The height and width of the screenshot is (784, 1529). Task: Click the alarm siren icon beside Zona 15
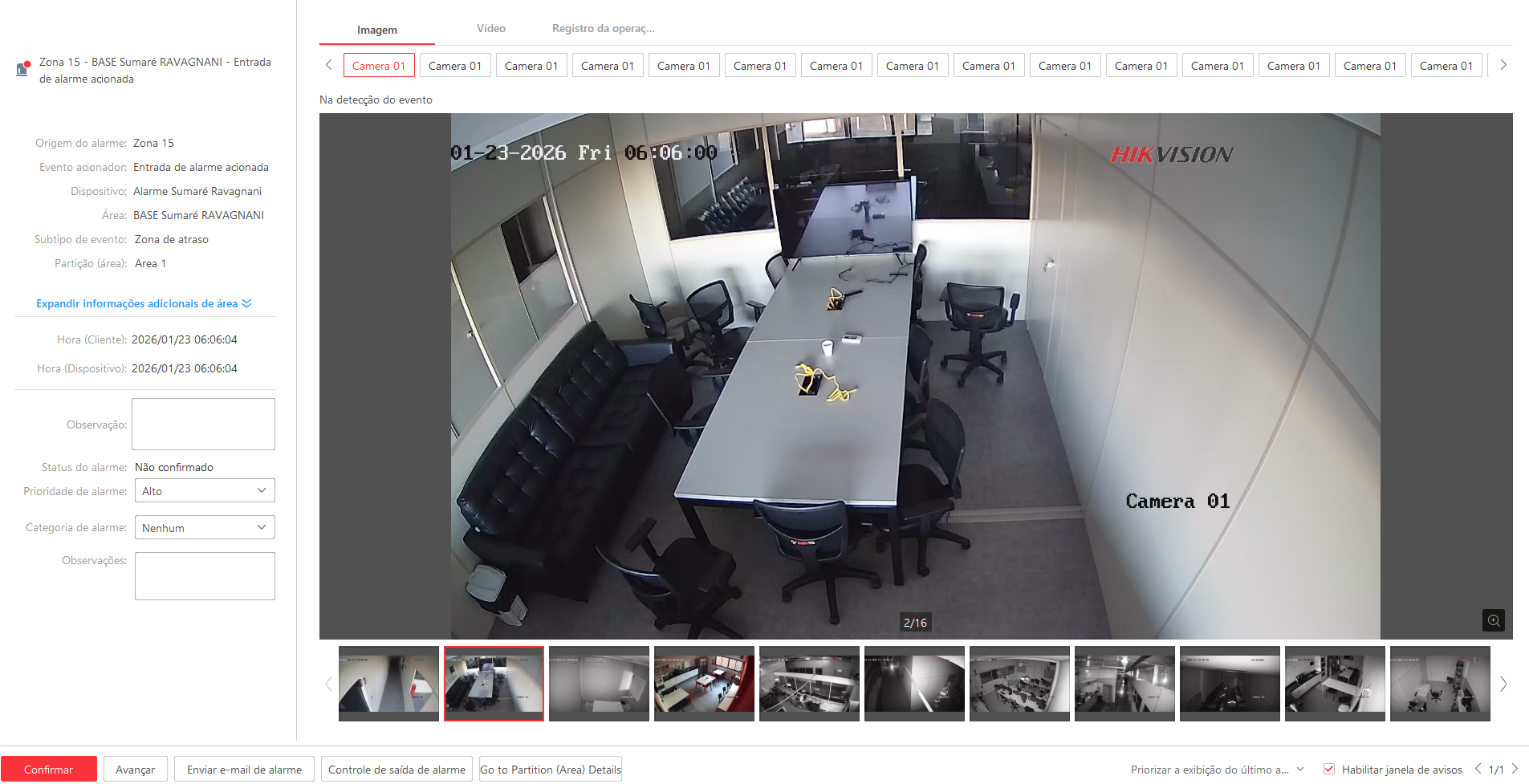tap(23, 69)
